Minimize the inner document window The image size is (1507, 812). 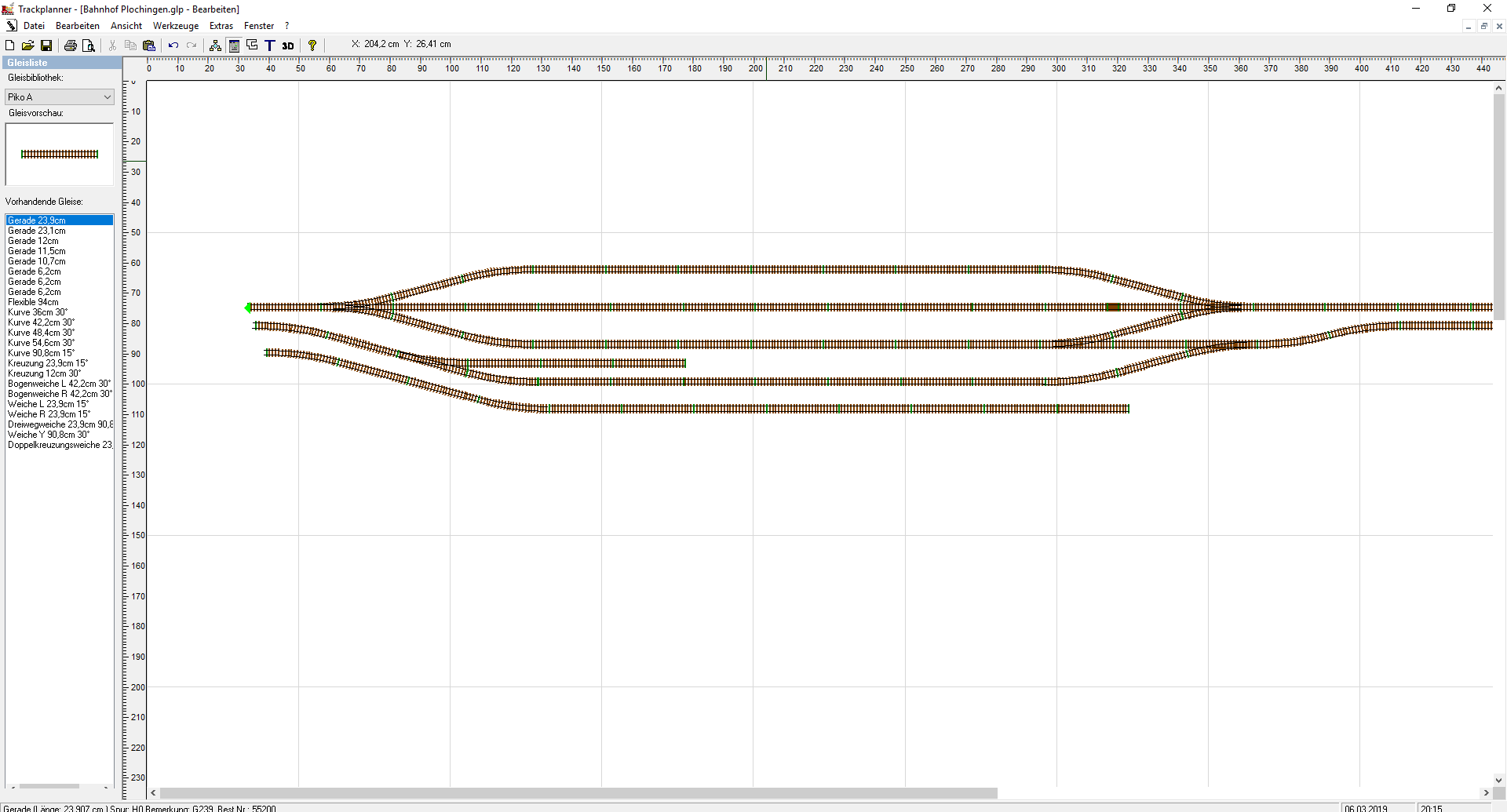click(1469, 26)
